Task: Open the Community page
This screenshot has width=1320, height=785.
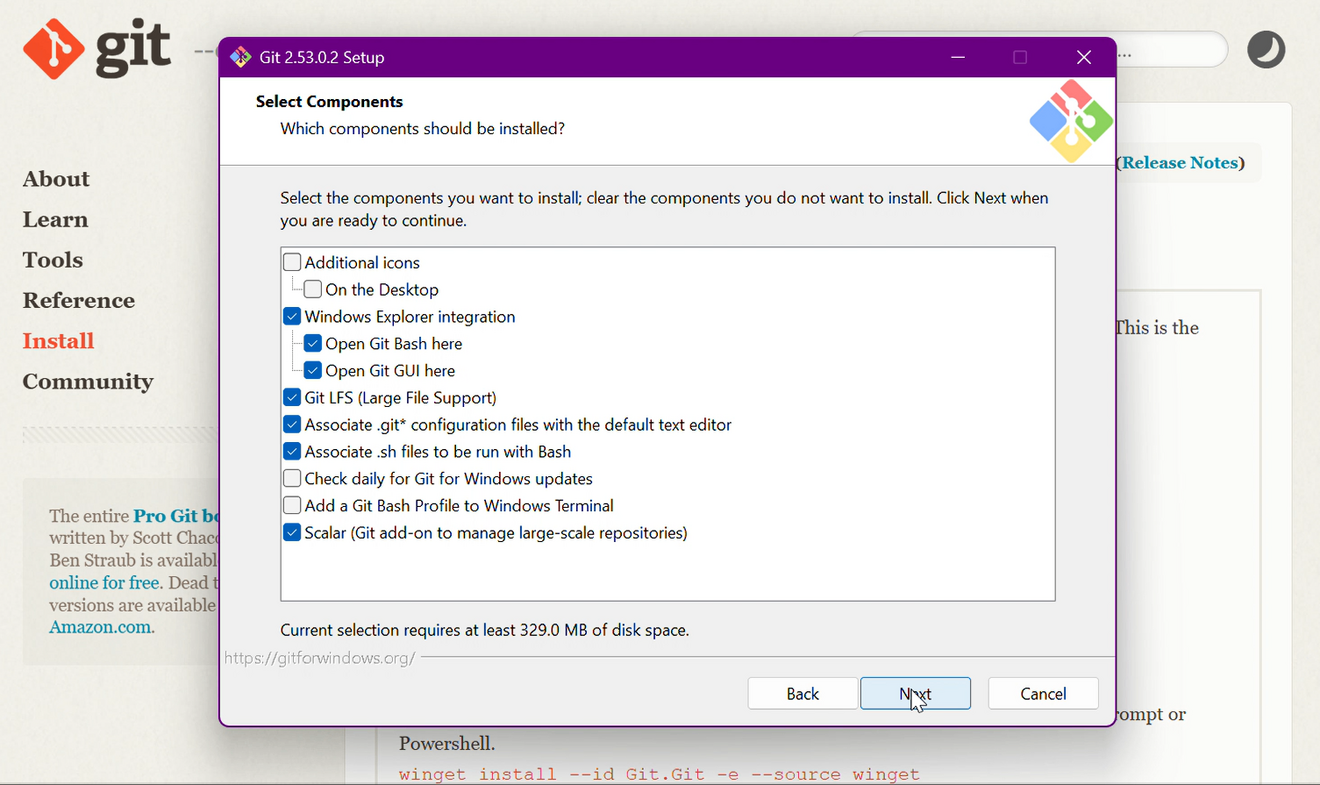Action: pos(88,382)
